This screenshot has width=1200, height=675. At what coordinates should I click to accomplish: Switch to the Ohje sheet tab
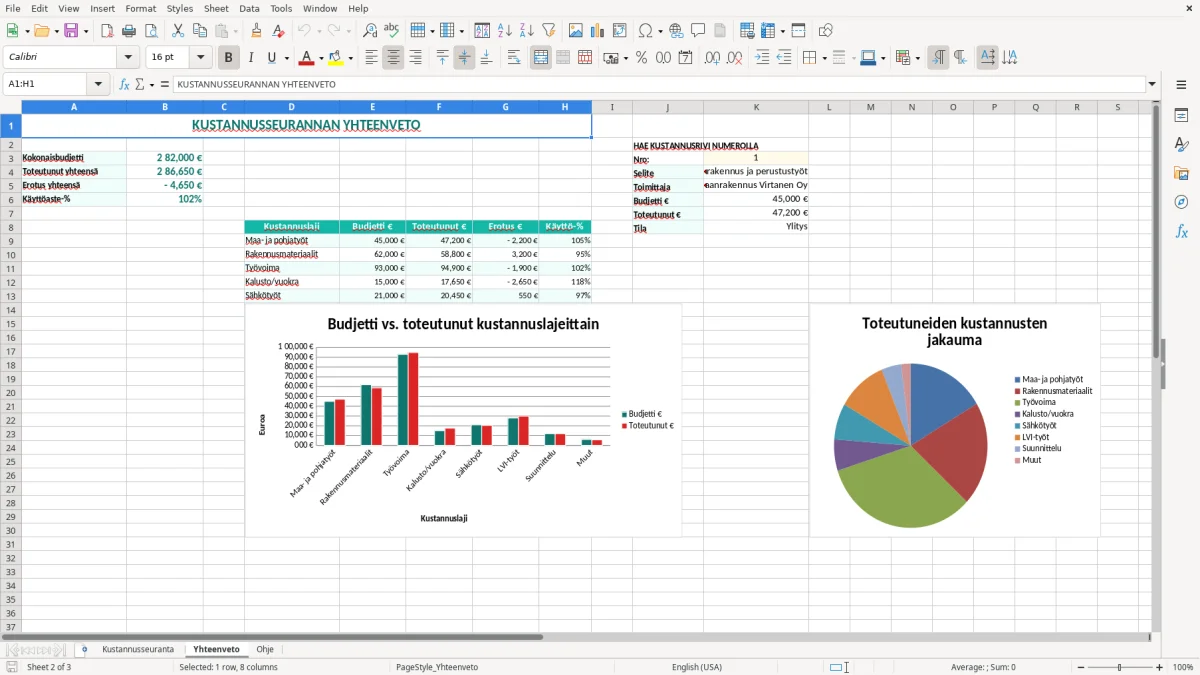click(265, 649)
